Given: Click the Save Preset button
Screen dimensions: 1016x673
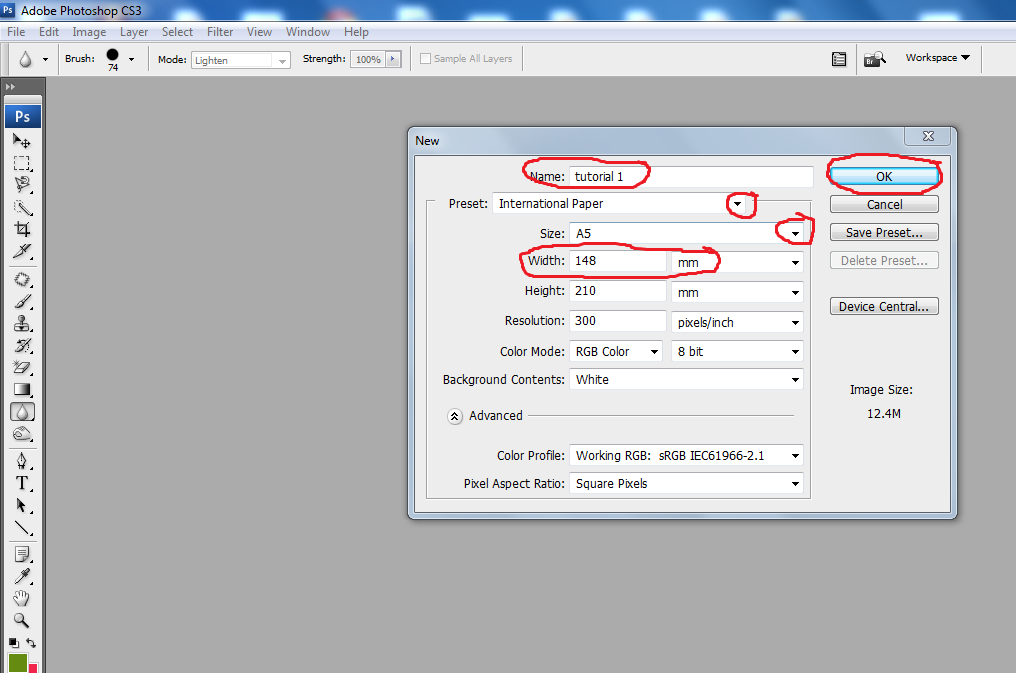Looking at the screenshot, I should click(x=884, y=233).
